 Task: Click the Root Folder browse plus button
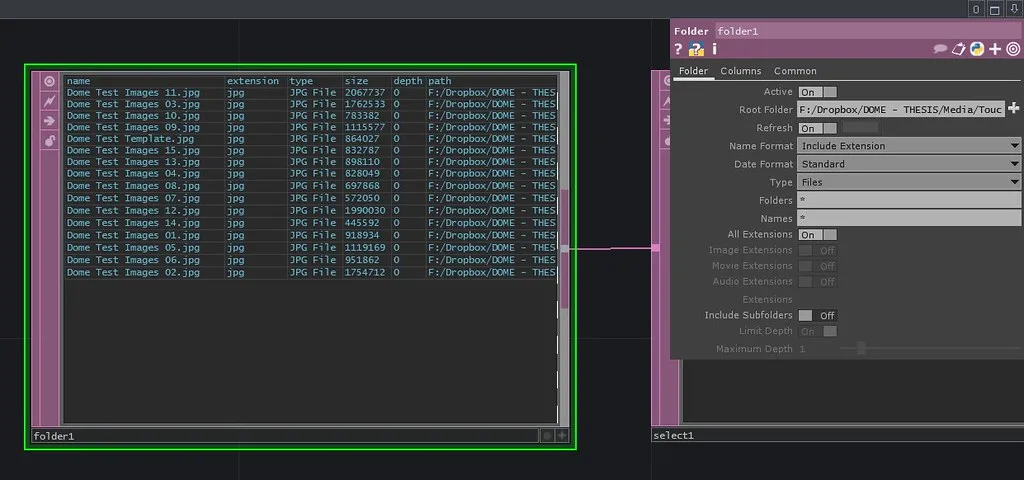(x=1014, y=109)
